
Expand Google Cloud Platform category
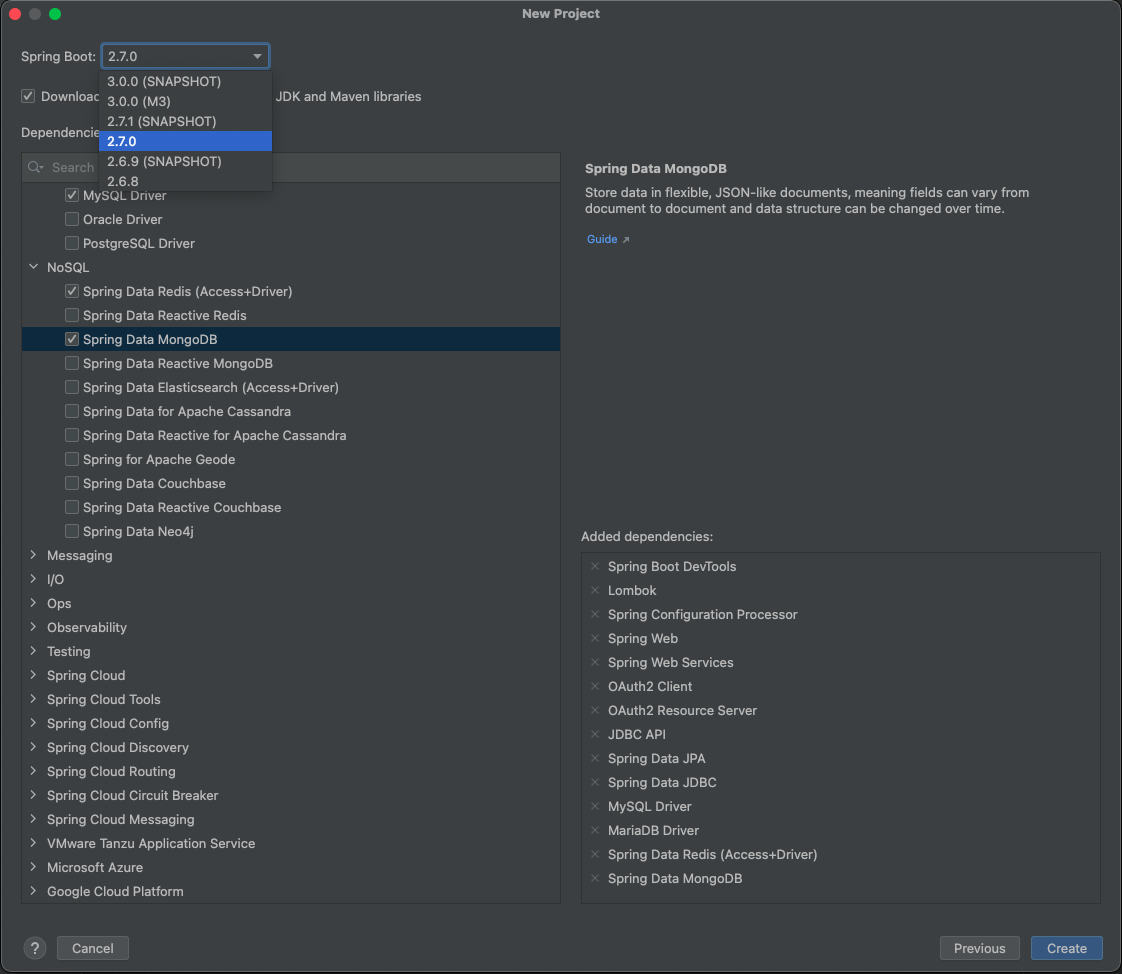pos(34,891)
